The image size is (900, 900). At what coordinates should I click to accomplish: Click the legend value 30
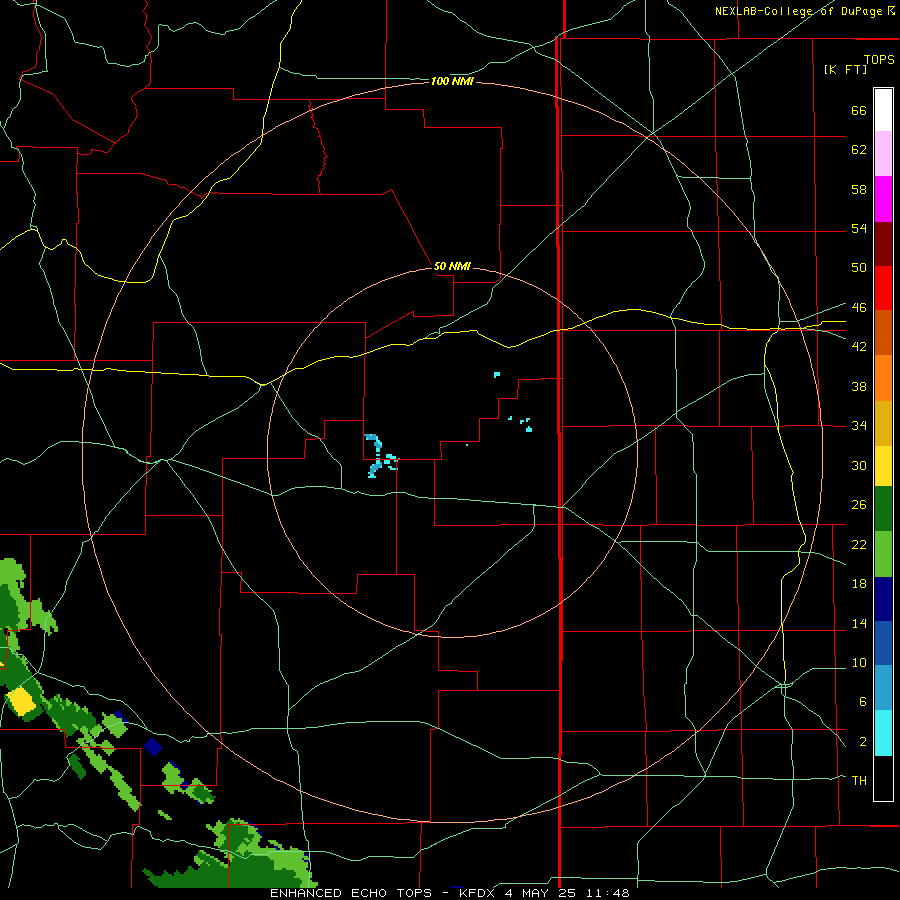tap(859, 465)
